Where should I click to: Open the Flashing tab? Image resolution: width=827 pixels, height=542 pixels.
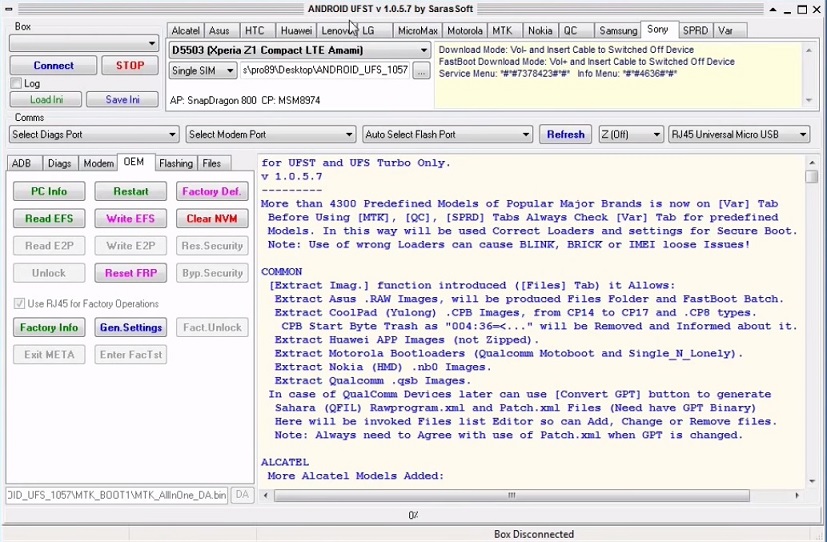click(176, 163)
